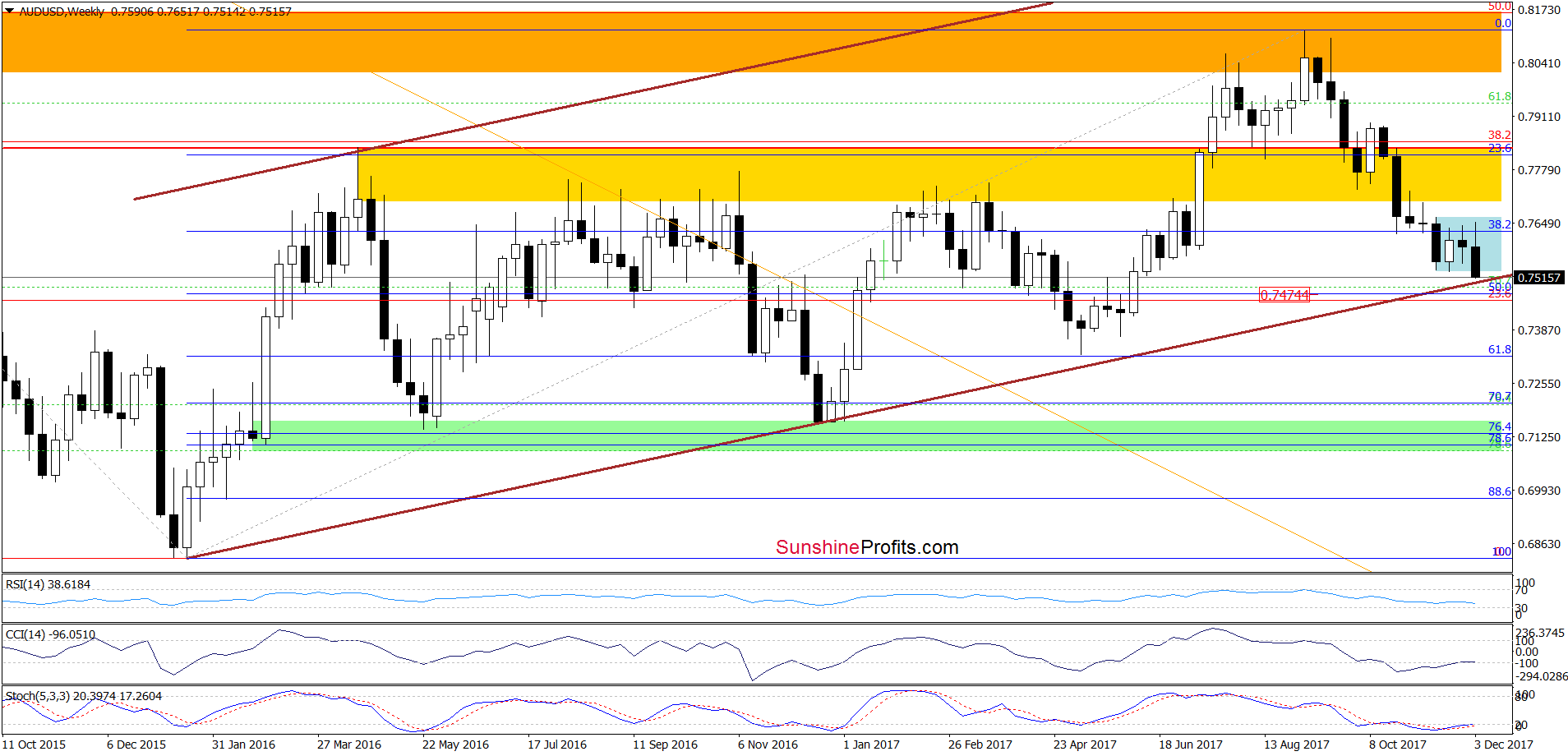The height and width of the screenshot is (756, 1568).
Task: Click the 6 Dec 2015 date label
Action: (x=136, y=744)
